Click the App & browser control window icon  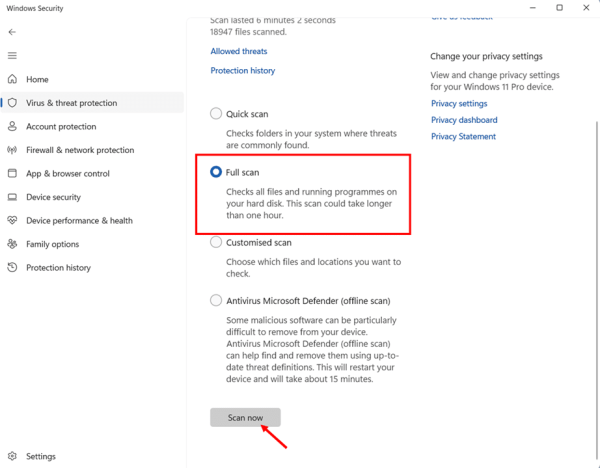(12, 173)
